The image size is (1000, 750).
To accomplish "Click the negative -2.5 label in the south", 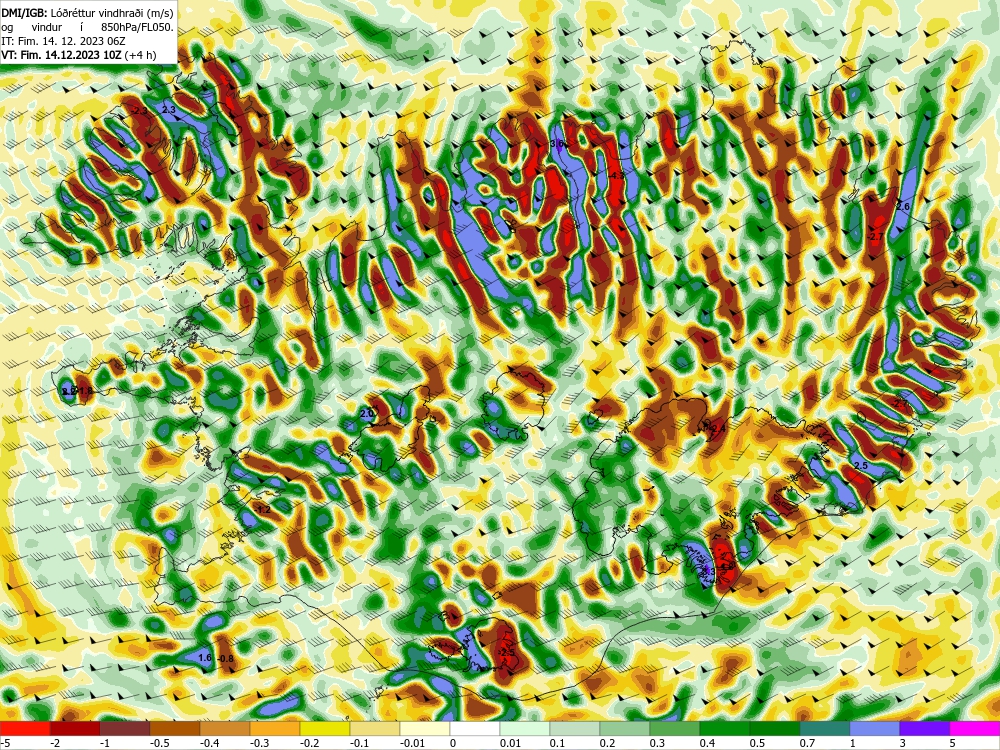I will point(506,653).
